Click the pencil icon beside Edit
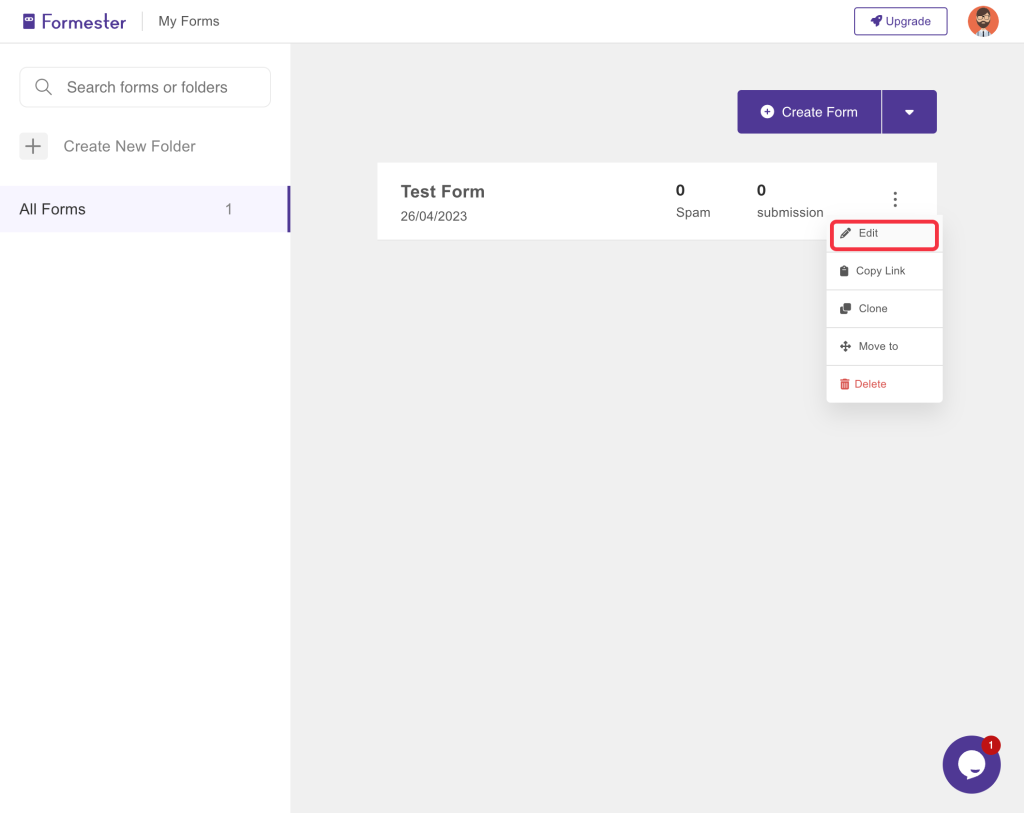The width and height of the screenshot is (1024, 813). click(845, 233)
